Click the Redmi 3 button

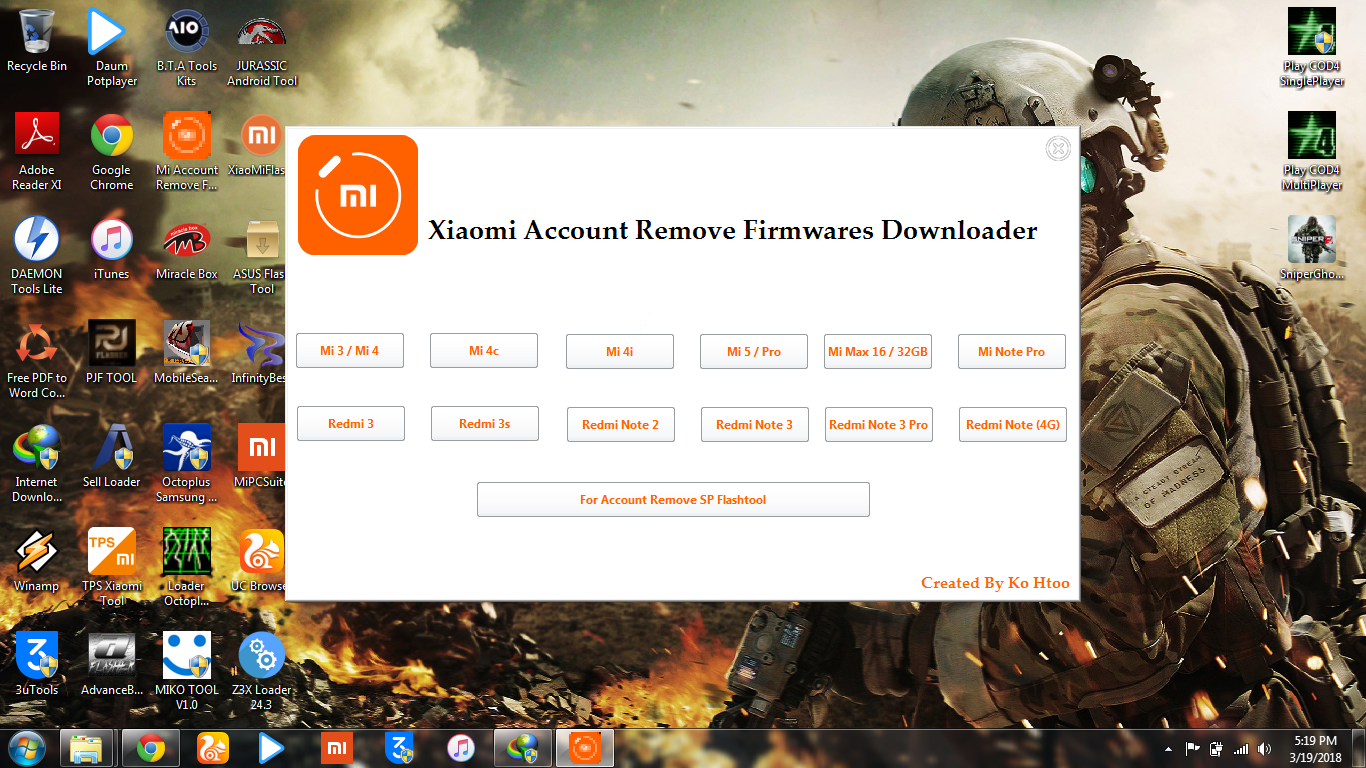click(x=351, y=424)
